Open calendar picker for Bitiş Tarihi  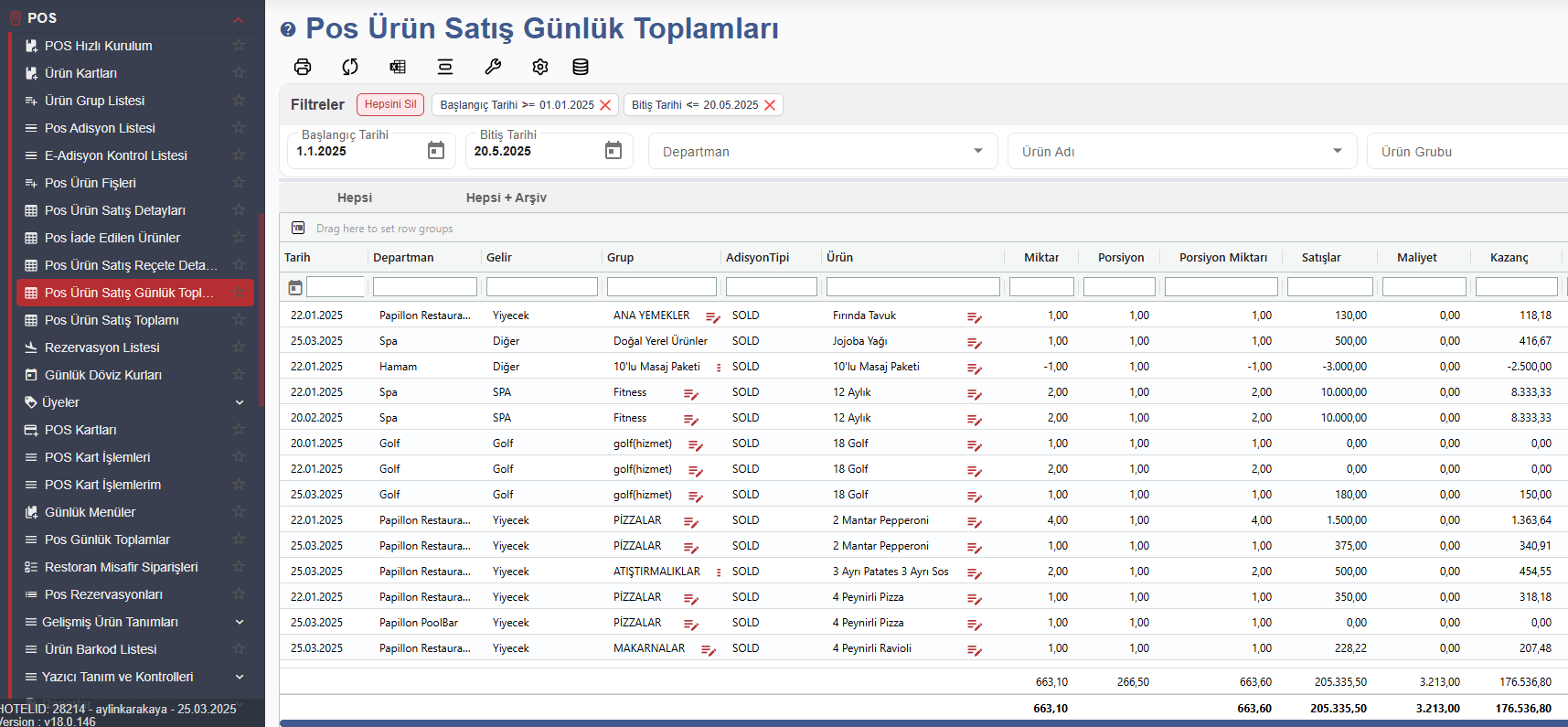pyautogui.click(x=613, y=150)
